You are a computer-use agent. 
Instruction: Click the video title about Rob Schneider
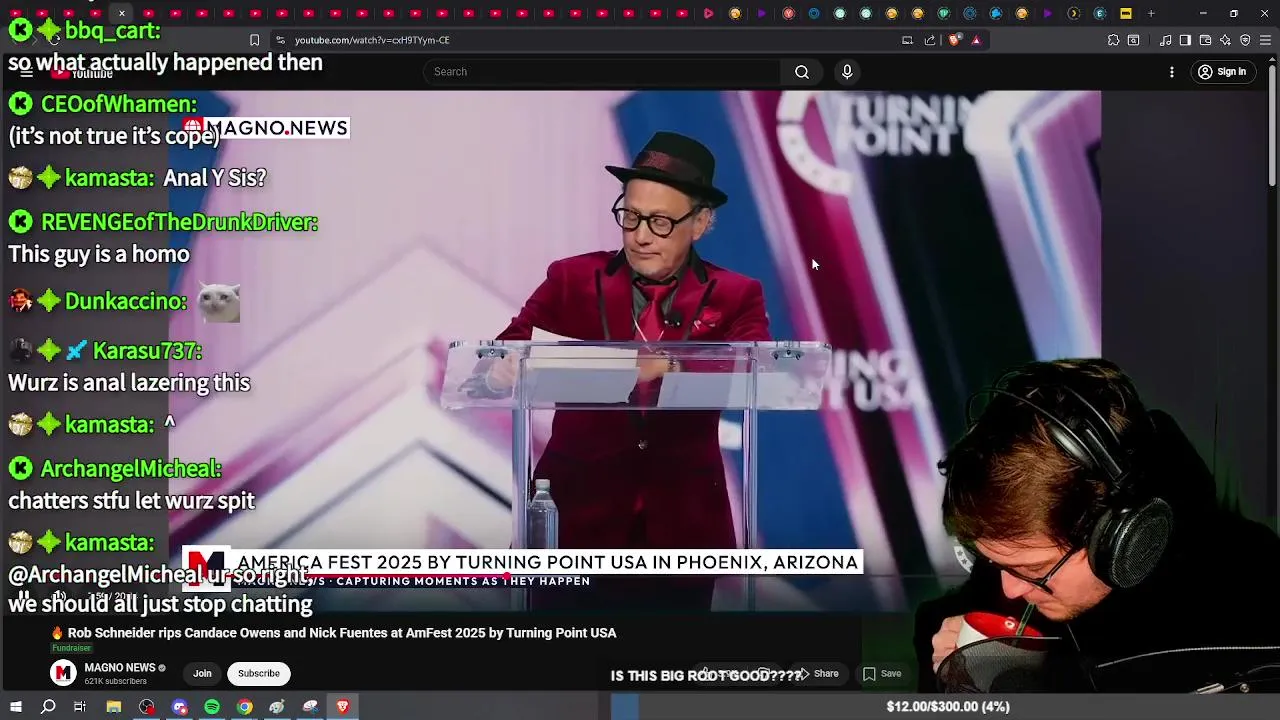[x=341, y=633]
